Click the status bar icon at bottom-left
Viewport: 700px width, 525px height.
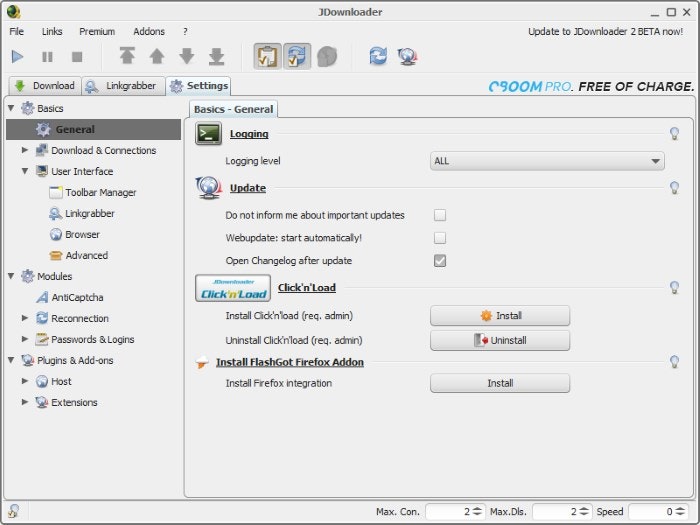pyautogui.click(x=13, y=511)
